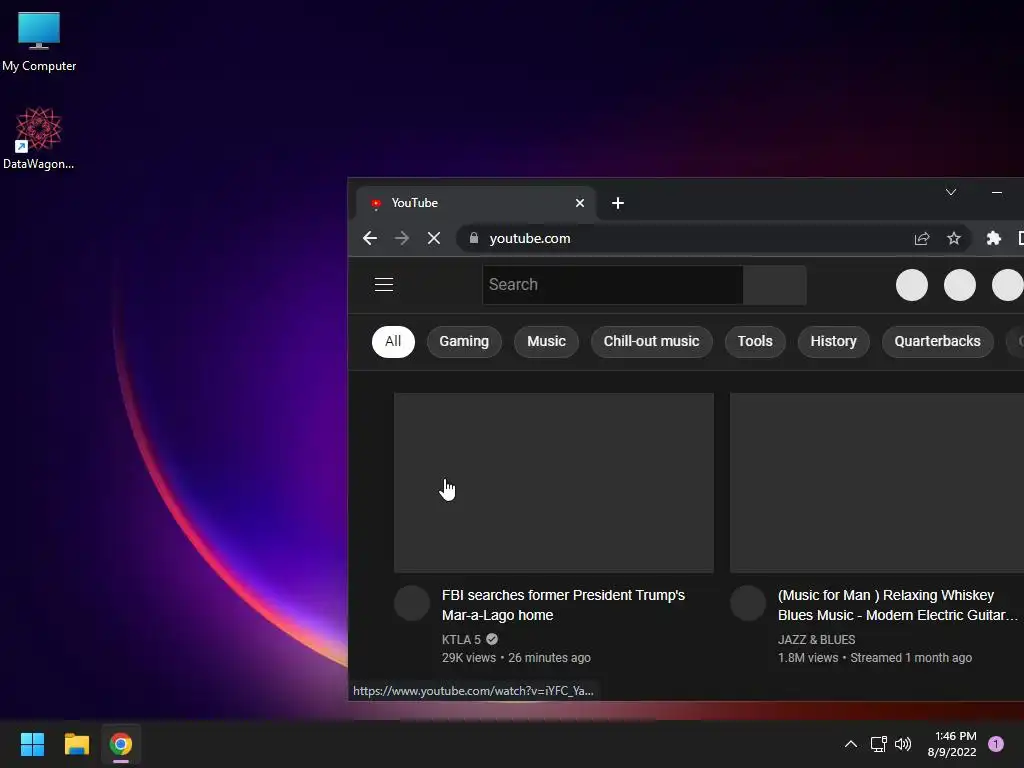Click the Chrome taskbar icon
Image resolution: width=1024 pixels, height=768 pixels.
pyautogui.click(x=121, y=744)
